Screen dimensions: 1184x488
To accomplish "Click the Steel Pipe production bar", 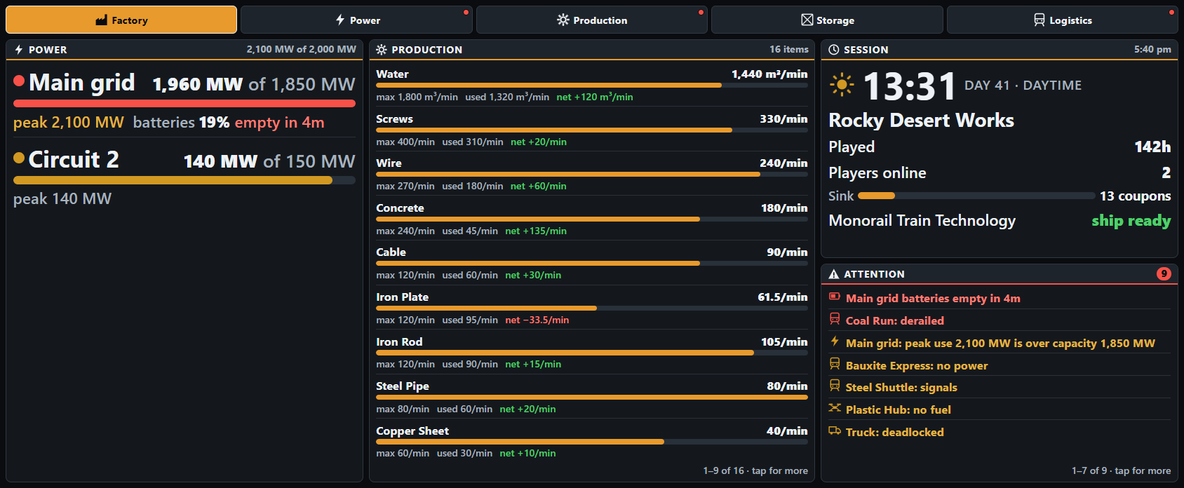I will pos(592,397).
